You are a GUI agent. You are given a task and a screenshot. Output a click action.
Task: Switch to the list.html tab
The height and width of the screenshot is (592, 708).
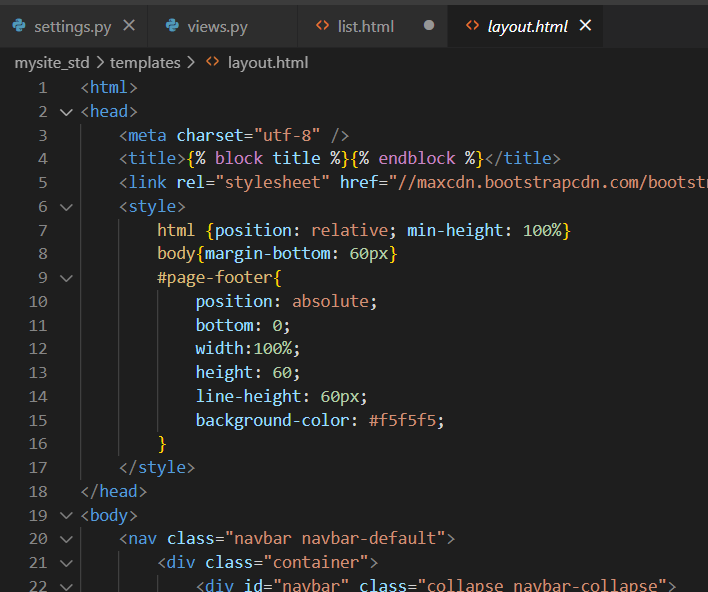[x=366, y=27]
